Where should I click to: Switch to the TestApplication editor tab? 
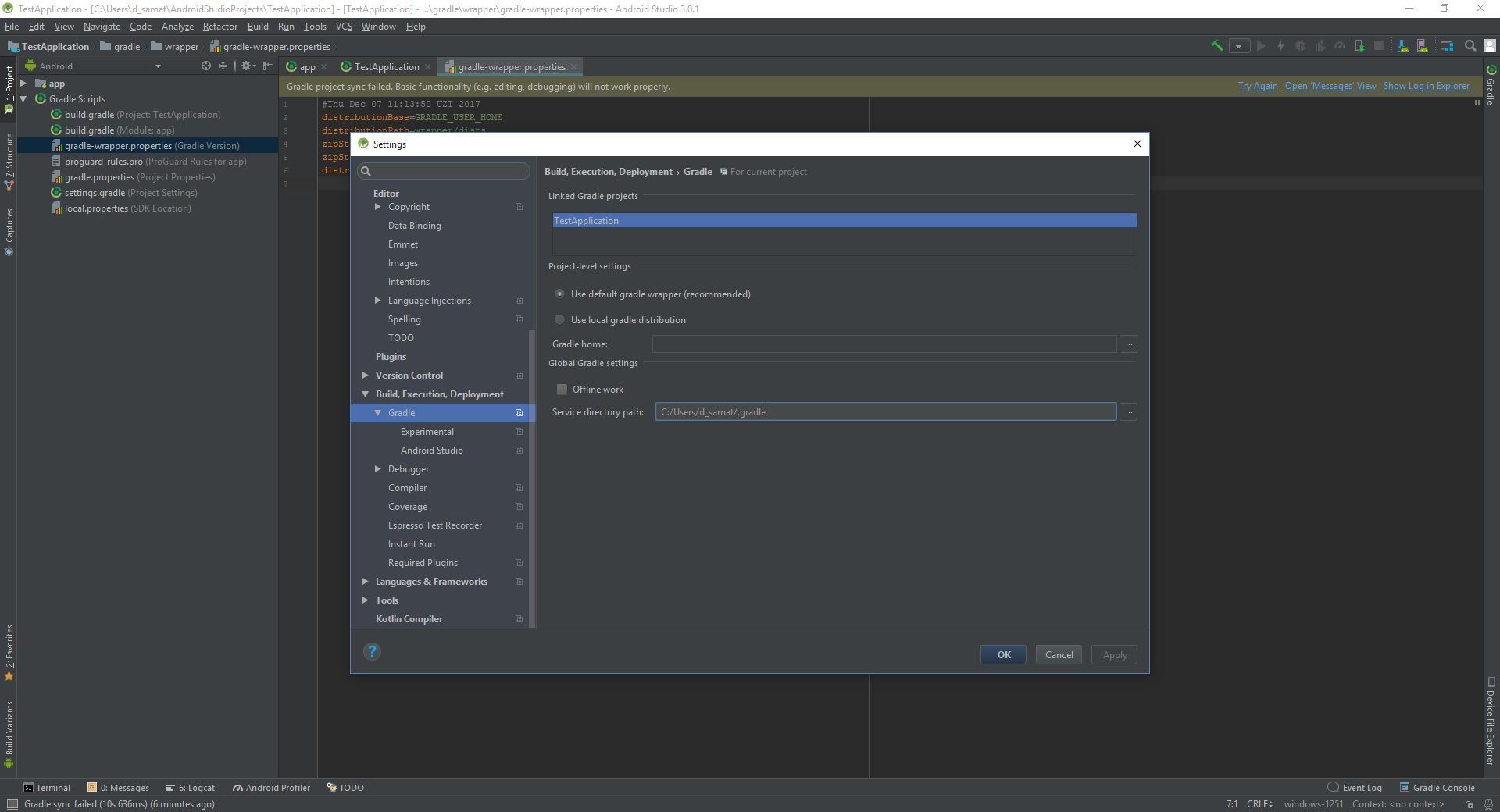386,67
